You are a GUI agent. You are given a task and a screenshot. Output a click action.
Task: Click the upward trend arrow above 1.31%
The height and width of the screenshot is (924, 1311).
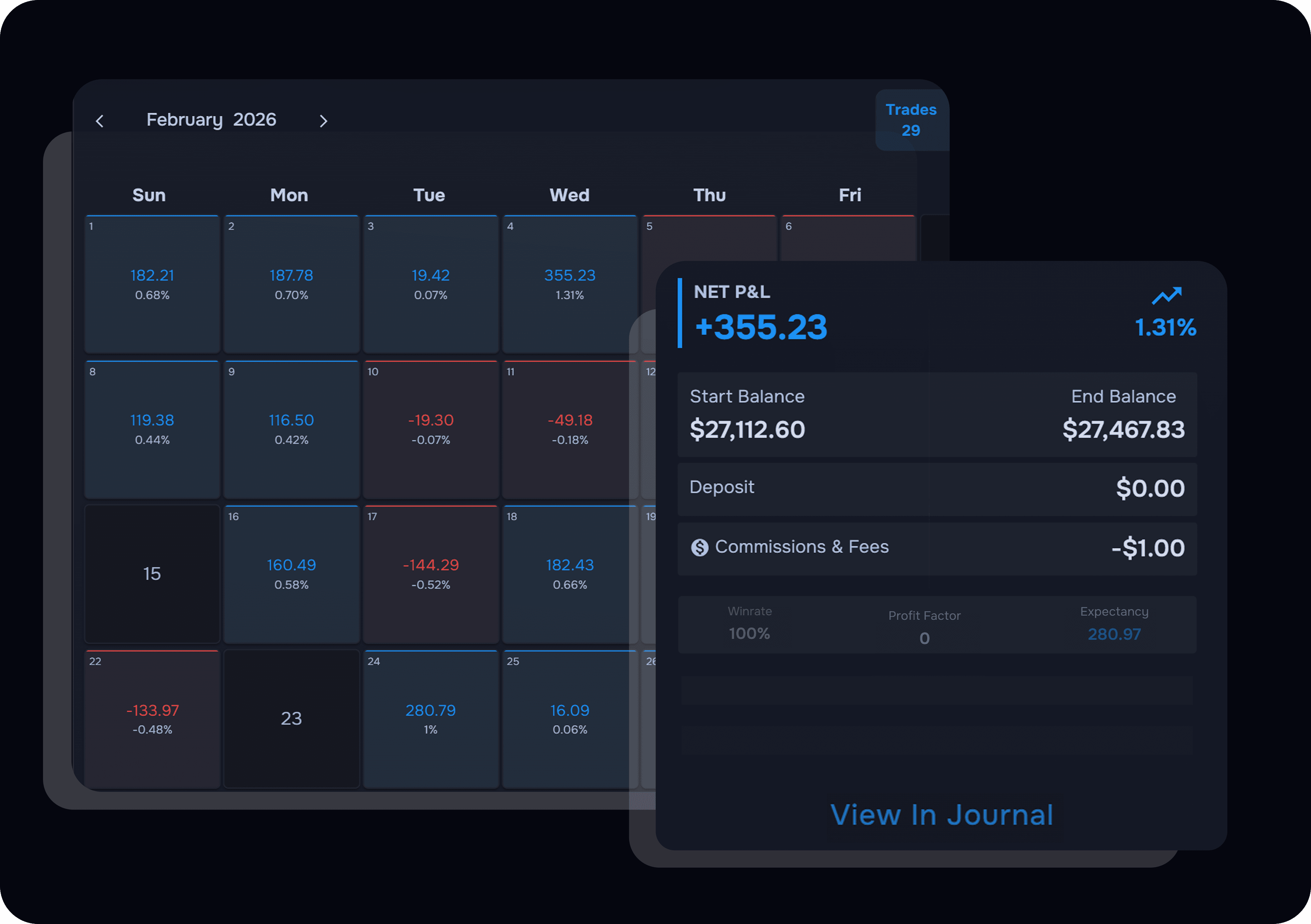coord(1167,295)
